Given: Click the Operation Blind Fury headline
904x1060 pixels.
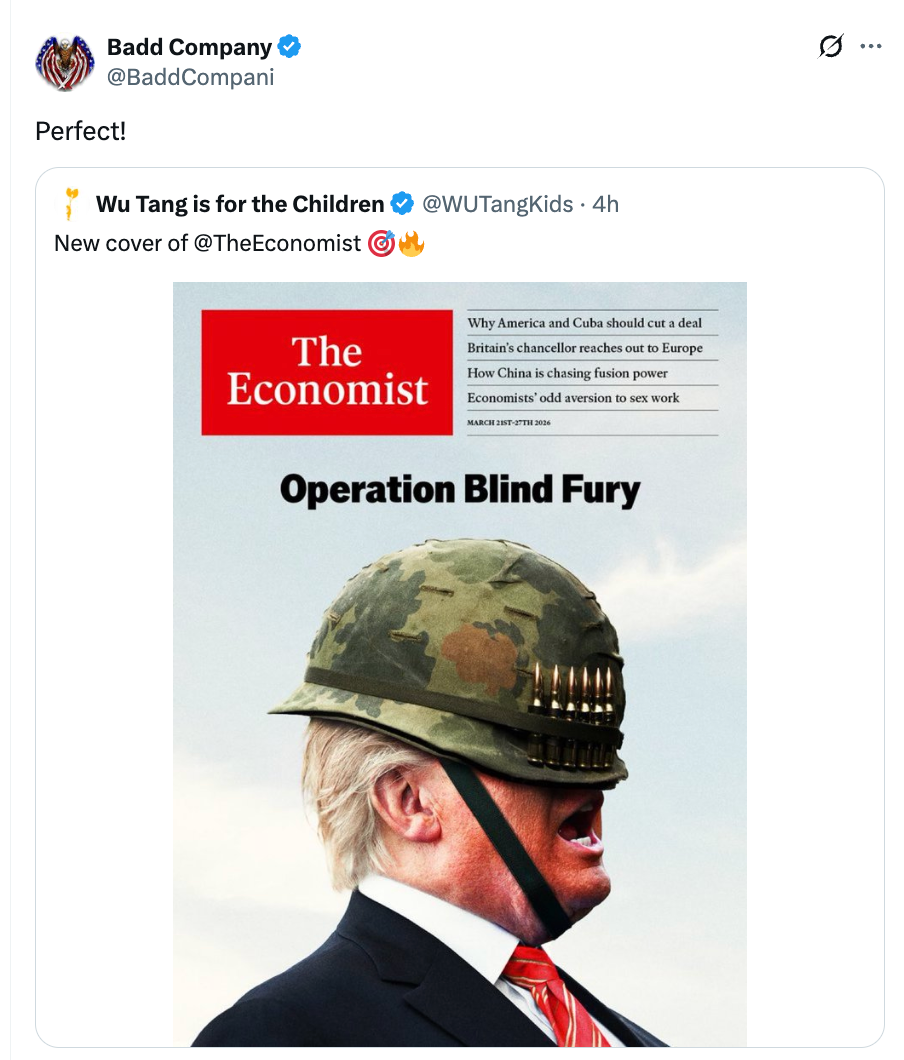Looking at the screenshot, I should click(459, 490).
